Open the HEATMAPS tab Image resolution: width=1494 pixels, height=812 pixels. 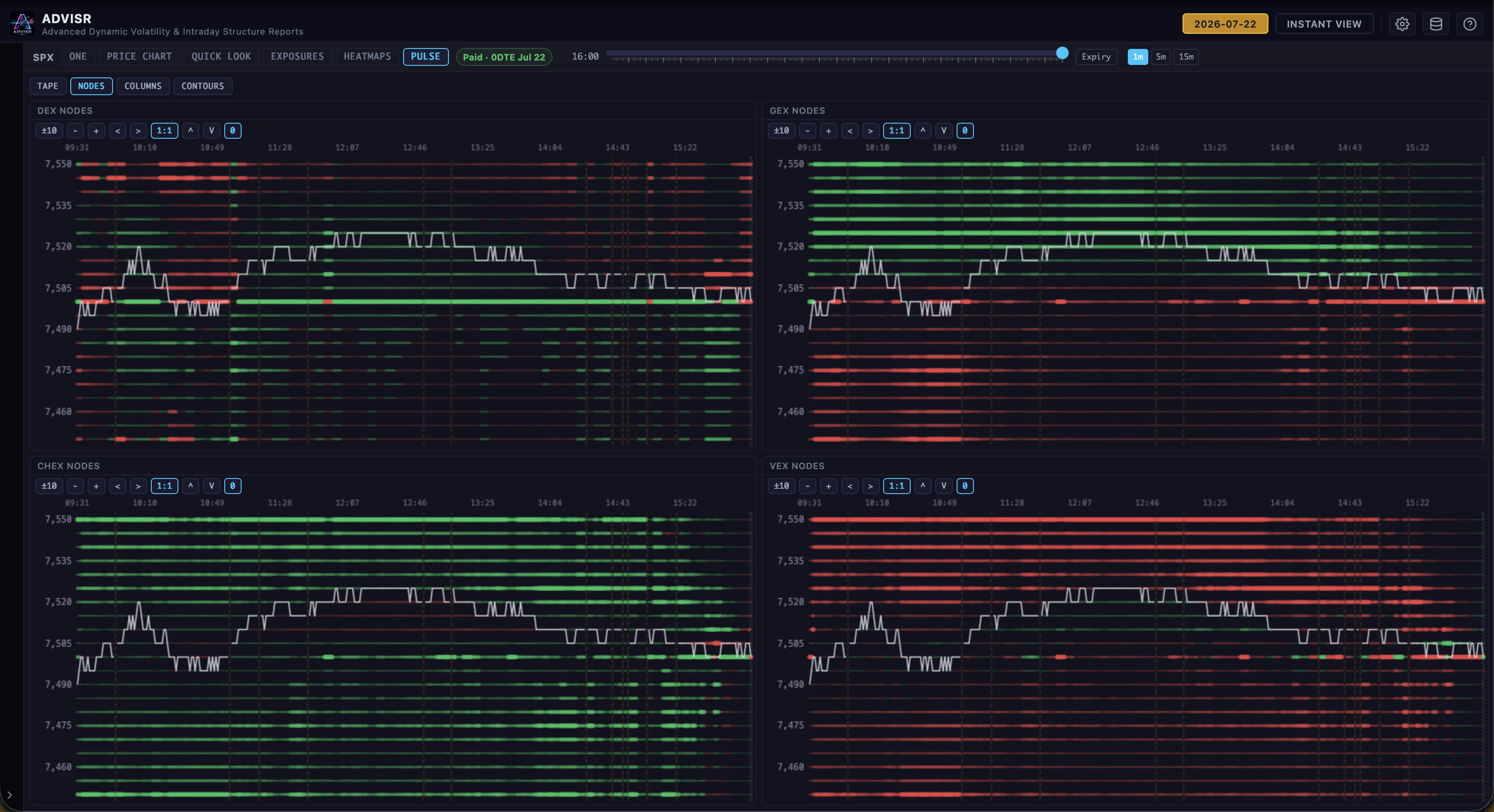click(x=367, y=57)
